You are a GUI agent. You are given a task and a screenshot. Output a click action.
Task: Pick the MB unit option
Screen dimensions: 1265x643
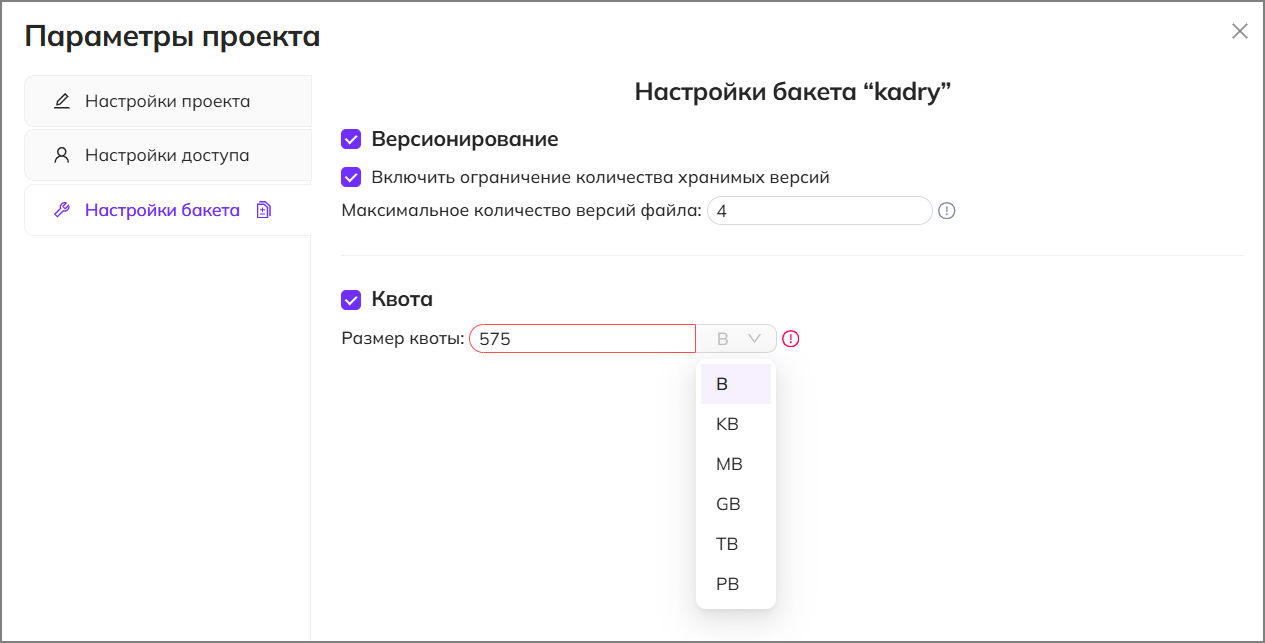point(729,464)
